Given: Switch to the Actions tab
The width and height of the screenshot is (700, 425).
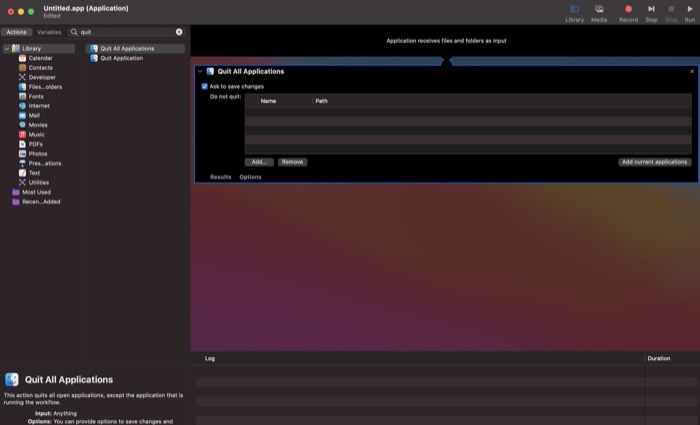Looking at the screenshot, I should 17,32.
